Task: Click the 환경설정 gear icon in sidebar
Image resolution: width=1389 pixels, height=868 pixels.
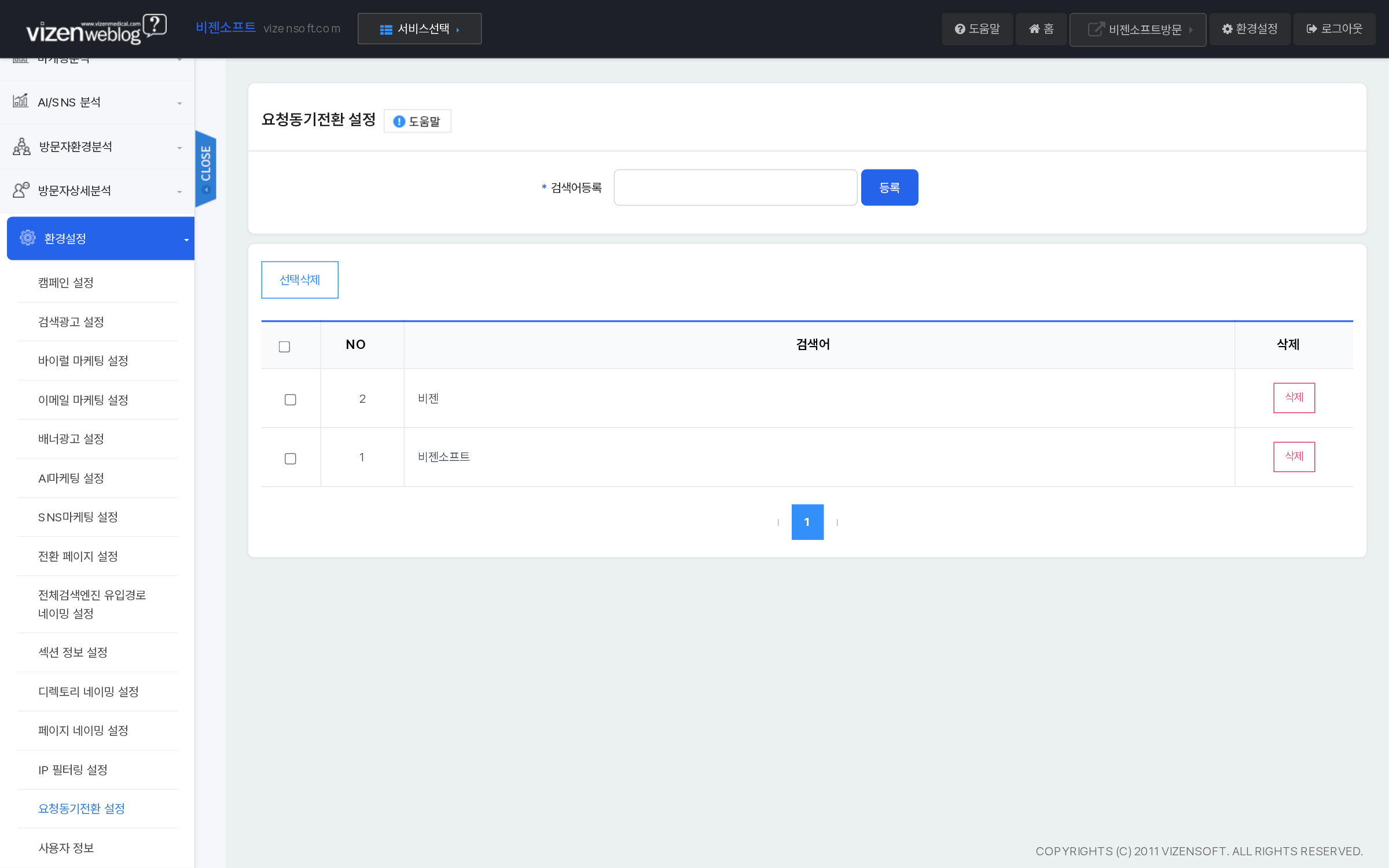Action: point(27,238)
